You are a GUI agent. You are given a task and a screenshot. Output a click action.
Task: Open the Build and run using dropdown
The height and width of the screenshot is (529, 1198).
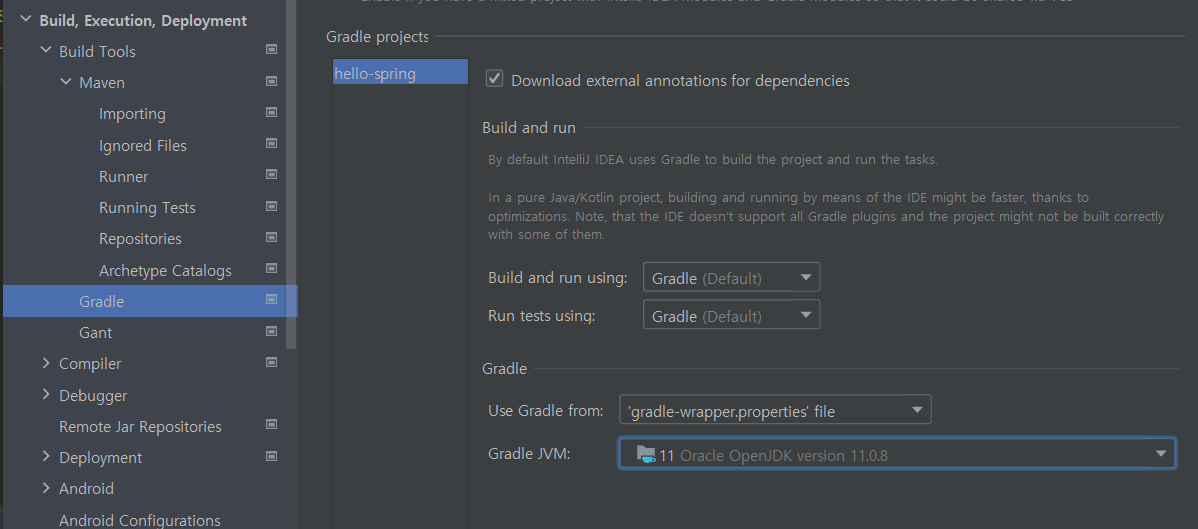[x=731, y=277]
